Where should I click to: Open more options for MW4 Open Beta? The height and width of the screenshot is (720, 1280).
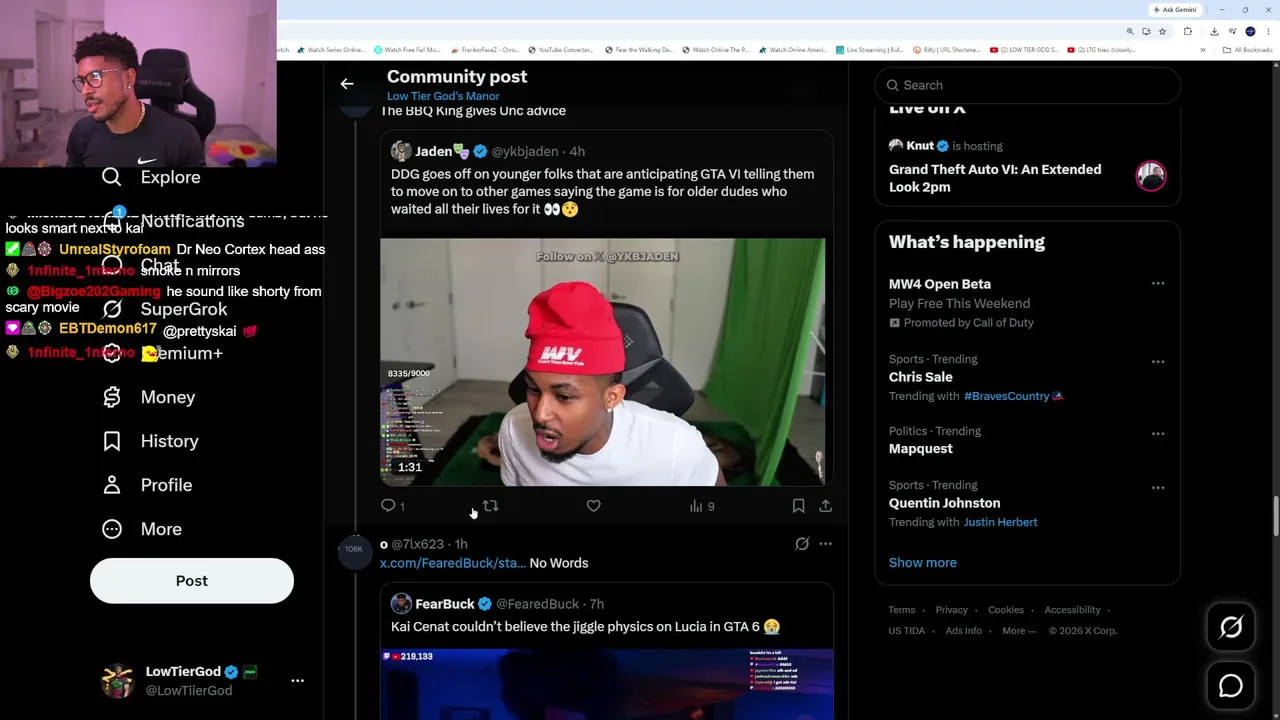click(x=1158, y=284)
